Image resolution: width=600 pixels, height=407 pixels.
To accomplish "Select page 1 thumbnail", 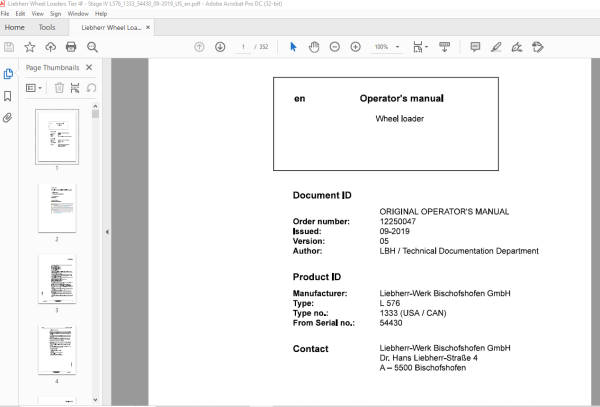I will click(57, 137).
